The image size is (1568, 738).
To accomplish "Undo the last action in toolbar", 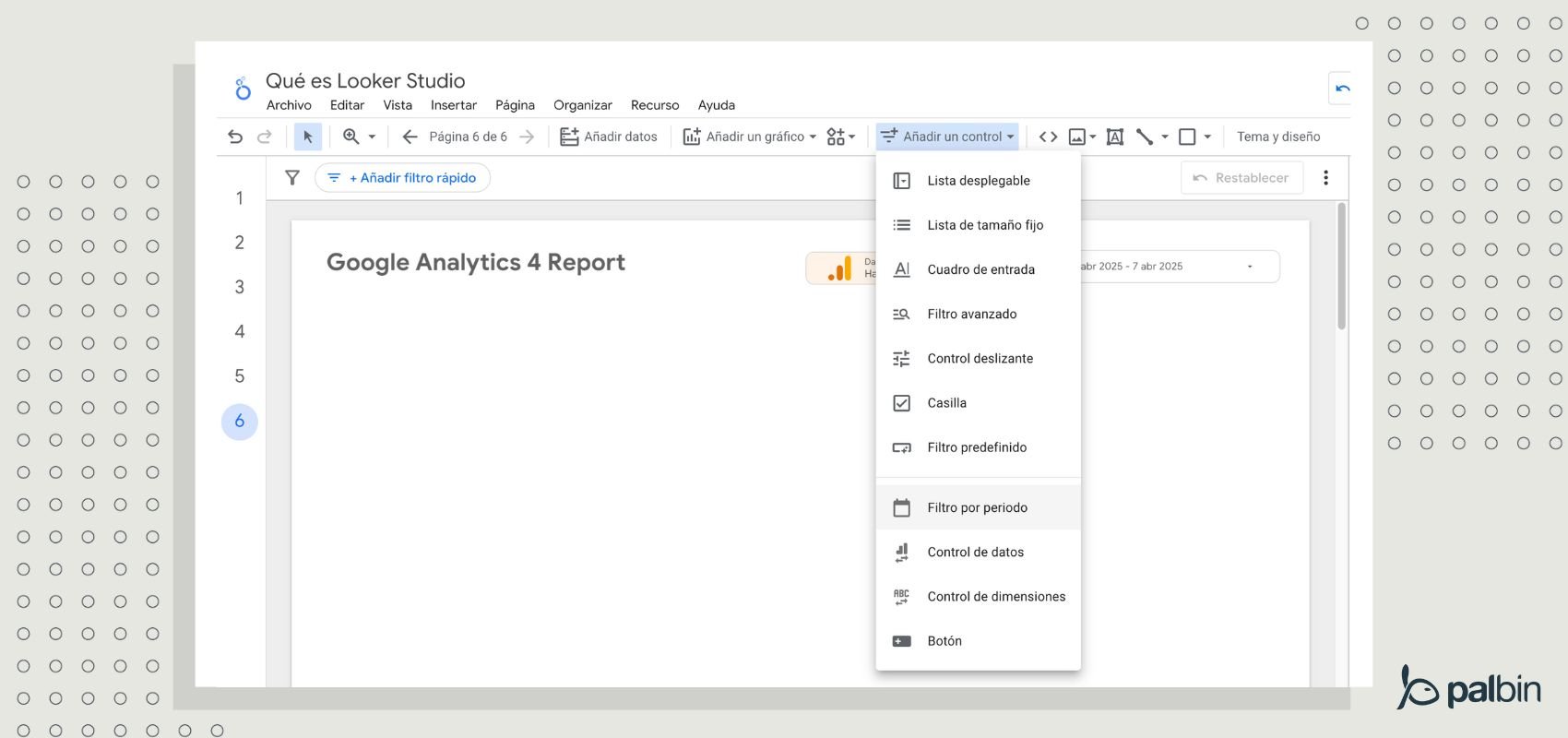I will pos(235,137).
